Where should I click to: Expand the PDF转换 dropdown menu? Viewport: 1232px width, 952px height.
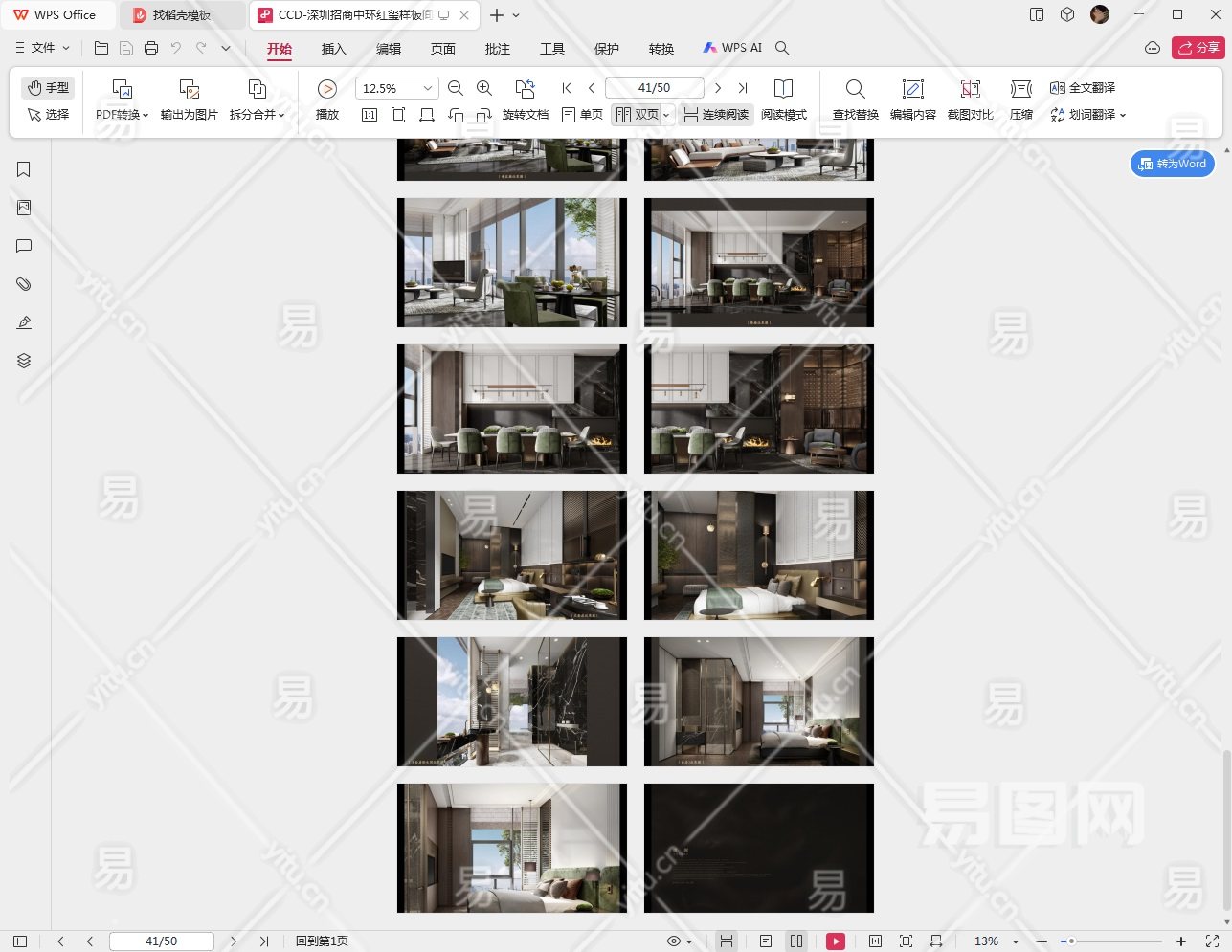123,115
